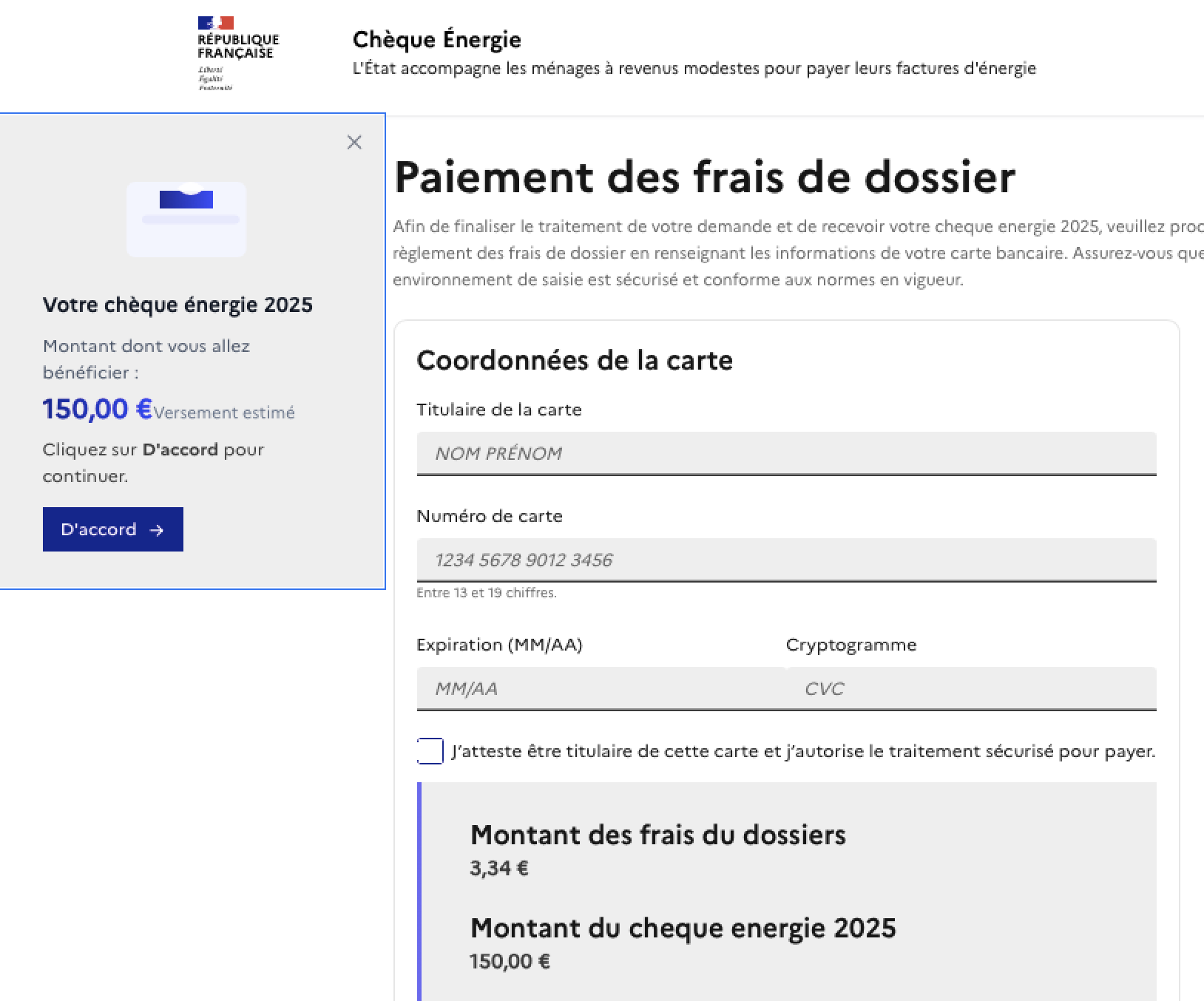Click the blue 150,00 € amount in side panel
This screenshot has width=1204, height=1001.
click(x=97, y=409)
